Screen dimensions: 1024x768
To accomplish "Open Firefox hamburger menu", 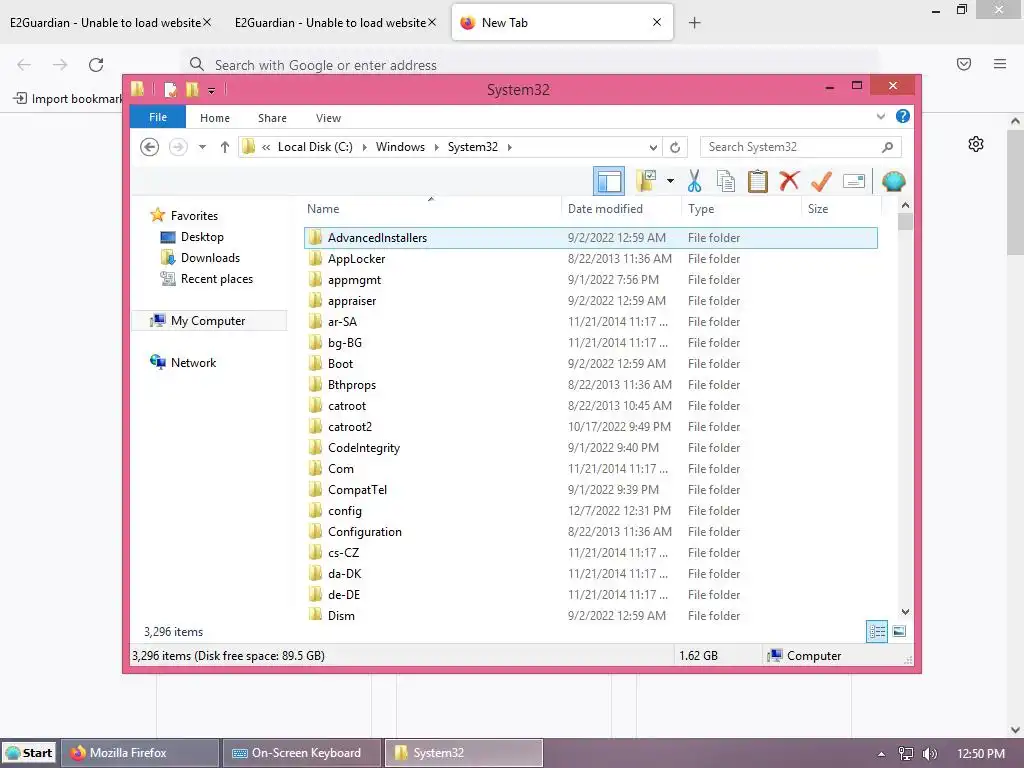I will coord(1000,64).
